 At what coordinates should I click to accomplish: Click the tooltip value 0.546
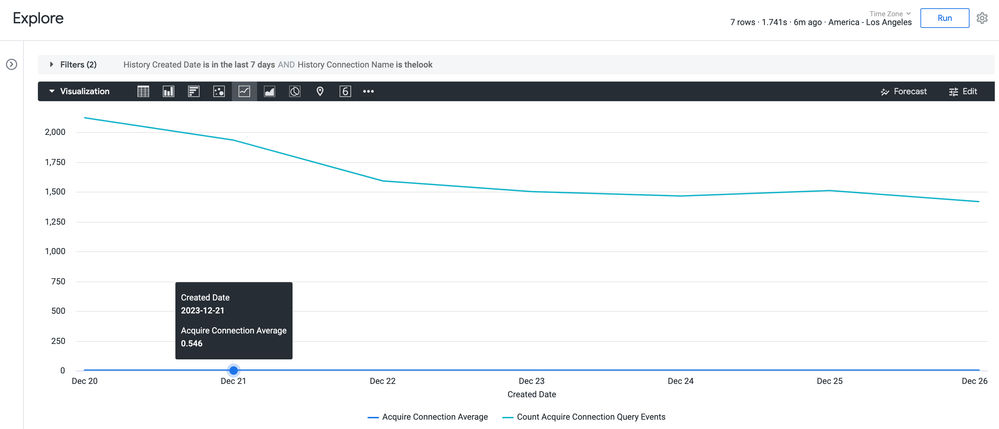[192, 344]
